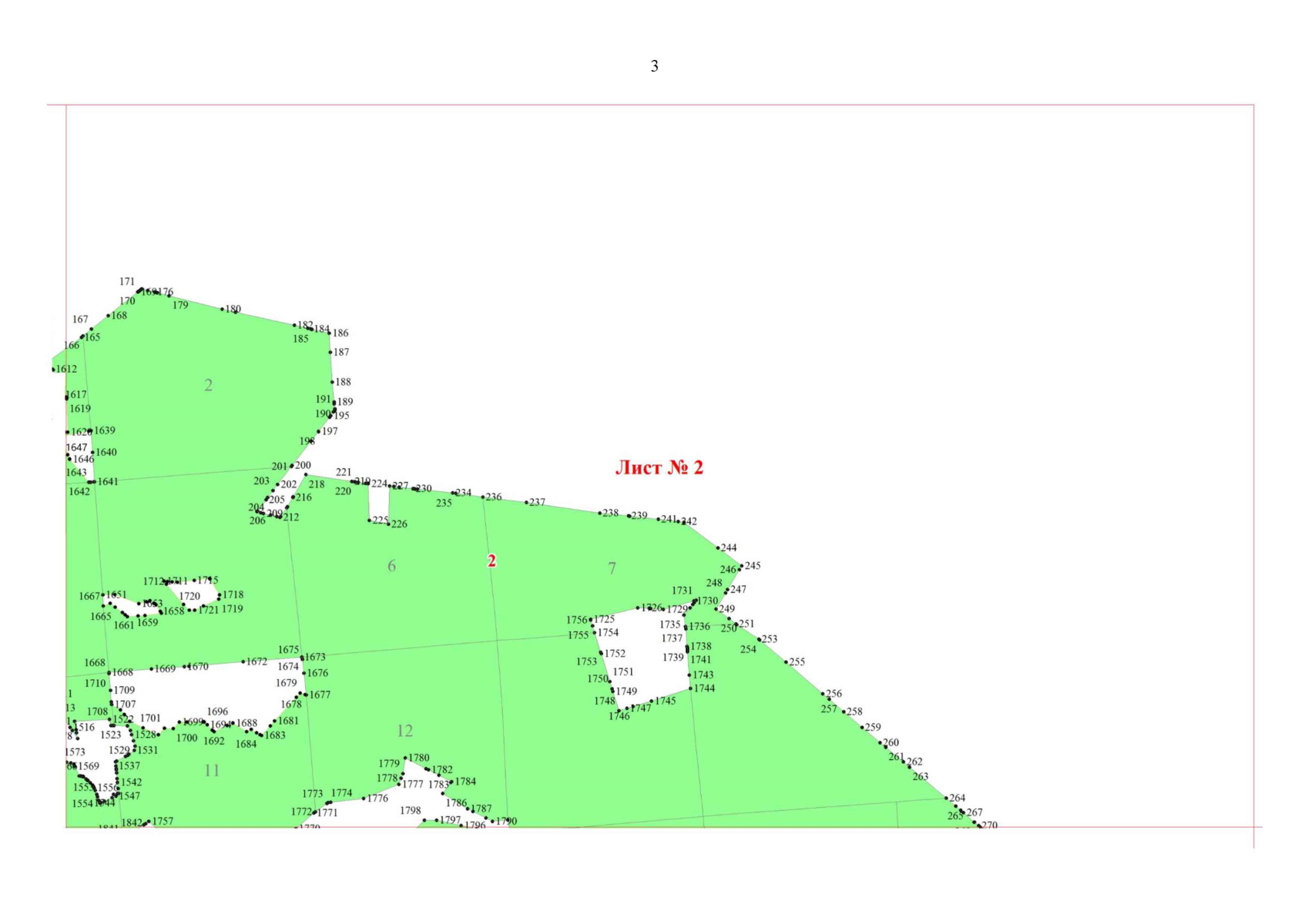Select boundary point label 1718

tap(233, 594)
